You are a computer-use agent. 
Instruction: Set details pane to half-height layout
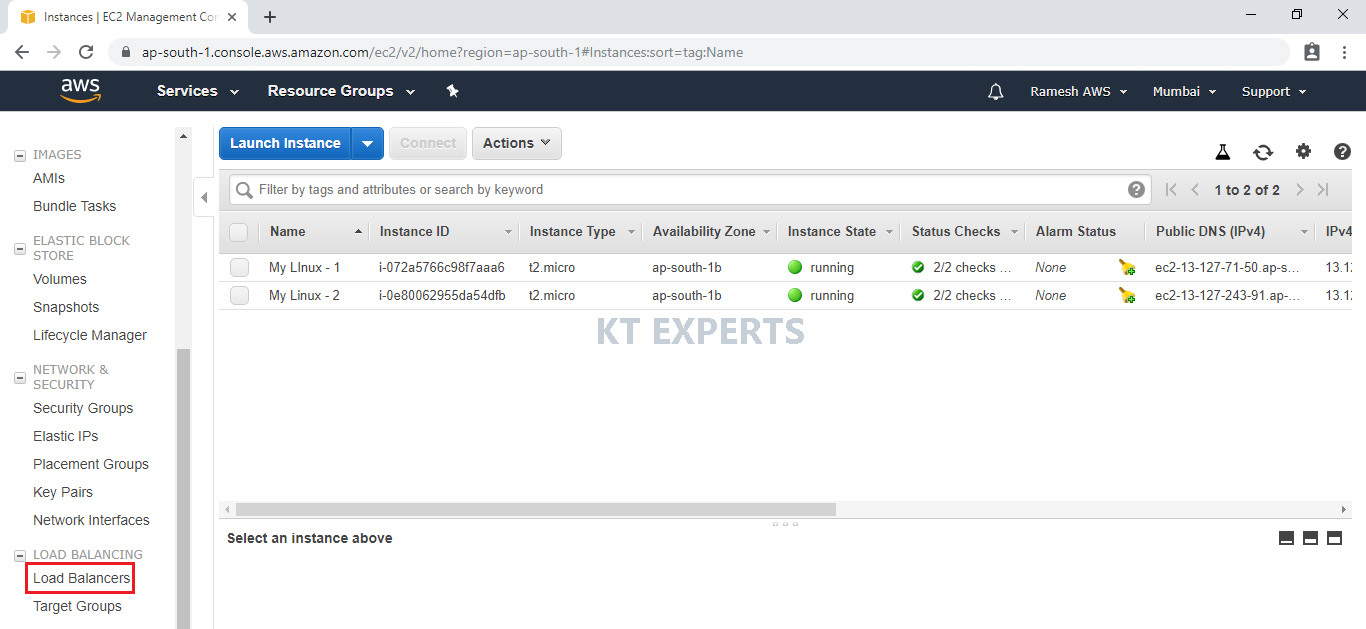tap(1310, 538)
